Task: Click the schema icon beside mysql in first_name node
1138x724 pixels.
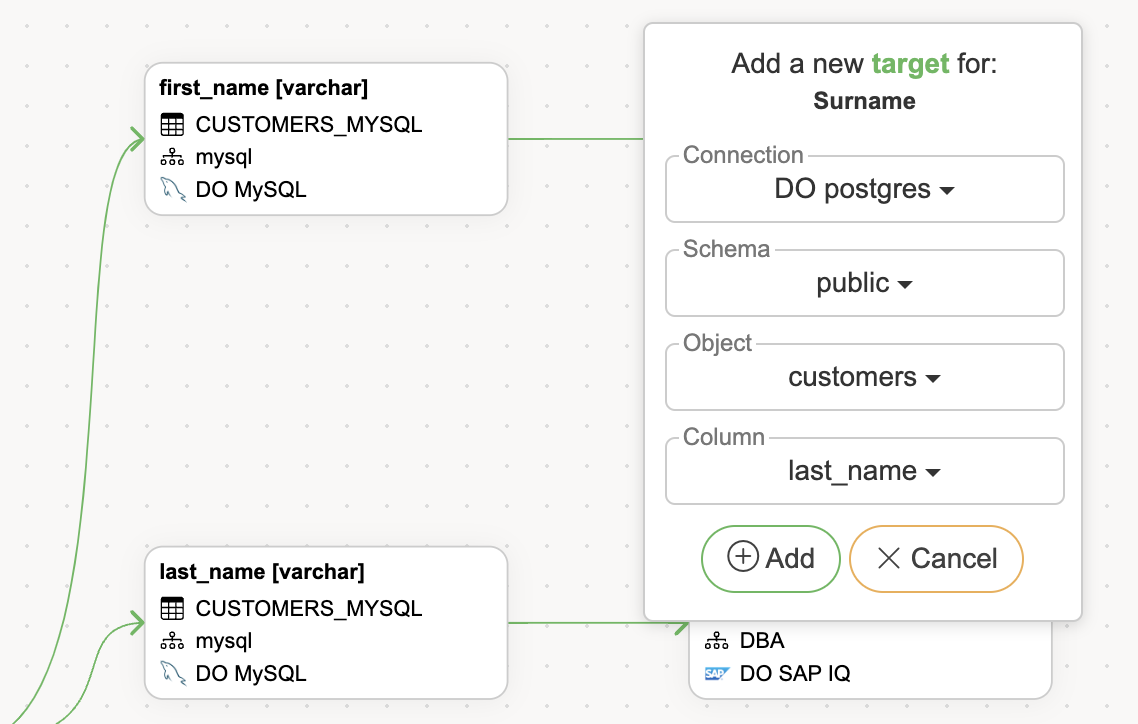Action: tap(172, 157)
